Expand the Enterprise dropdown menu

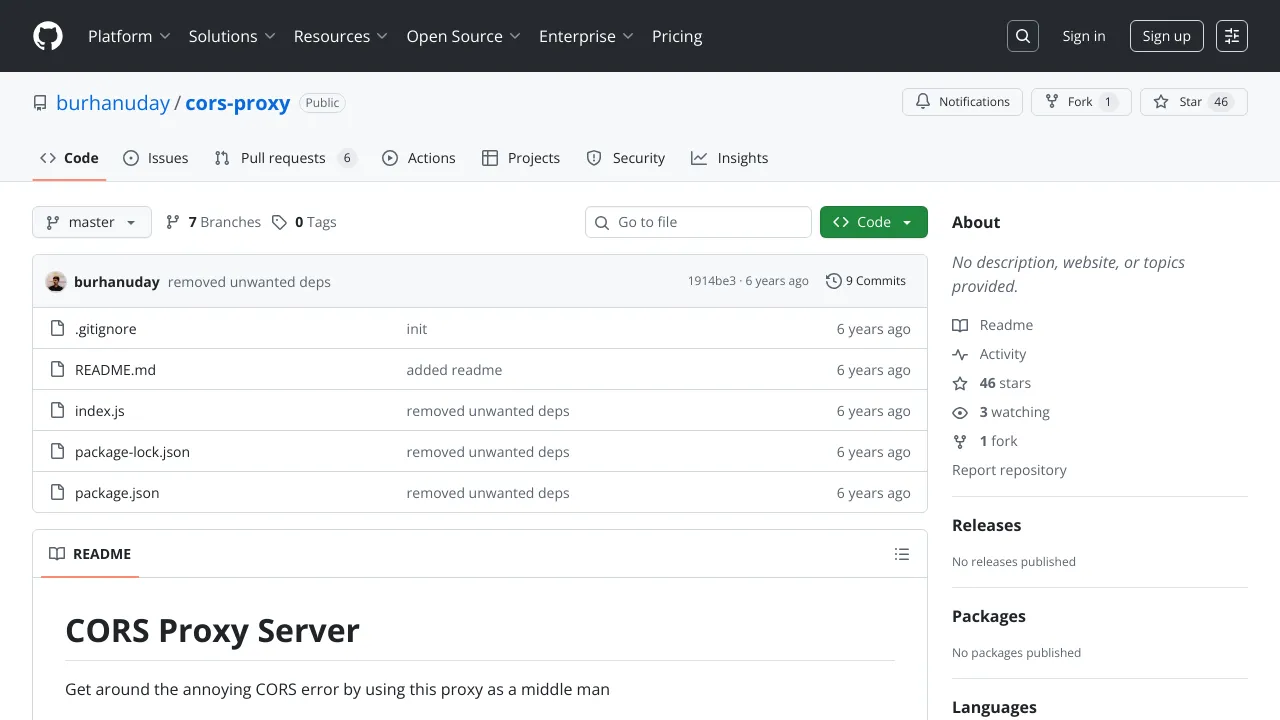pos(587,36)
